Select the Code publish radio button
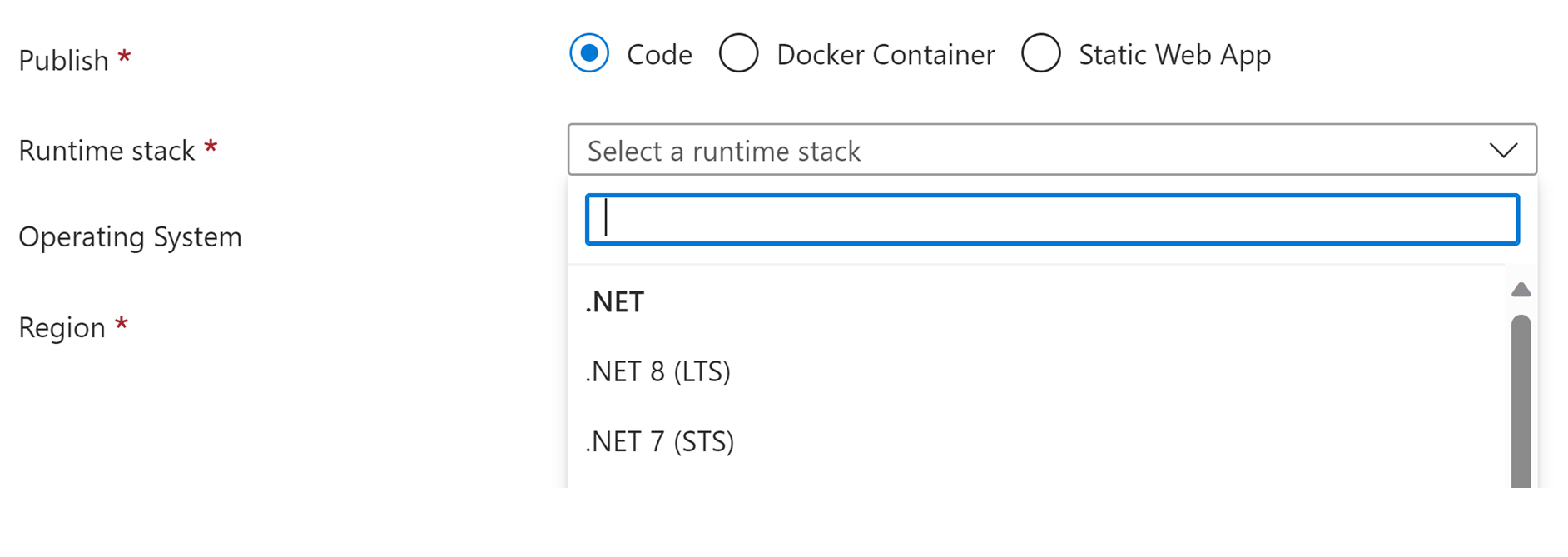Viewport: 1568px width, 557px height. pos(589,53)
